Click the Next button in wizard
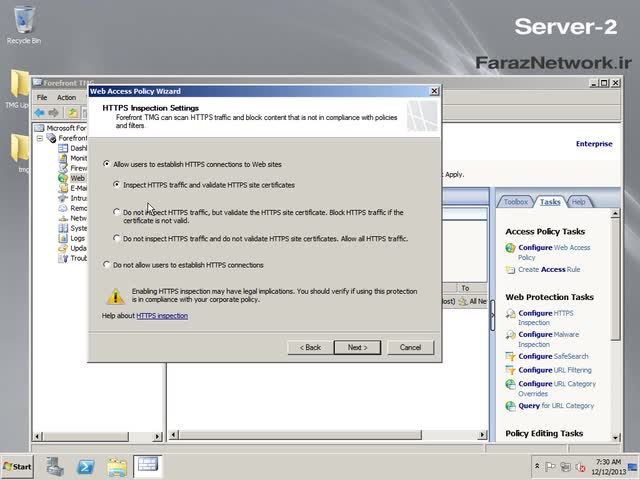 (357, 347)
